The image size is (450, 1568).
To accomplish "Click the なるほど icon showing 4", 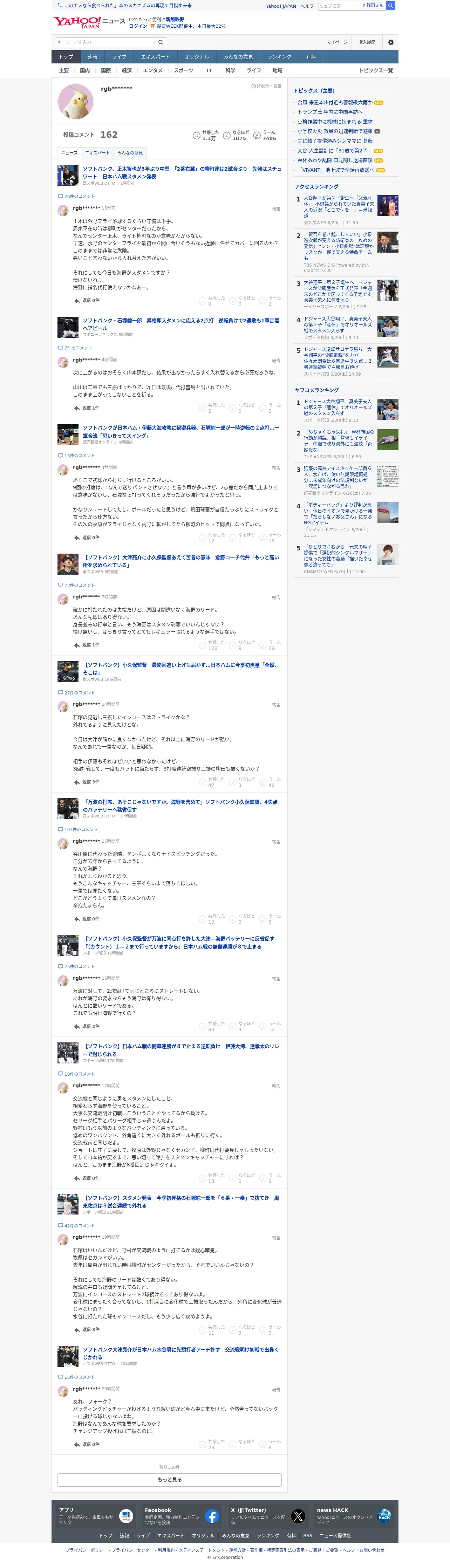I will coord(233,1026).
